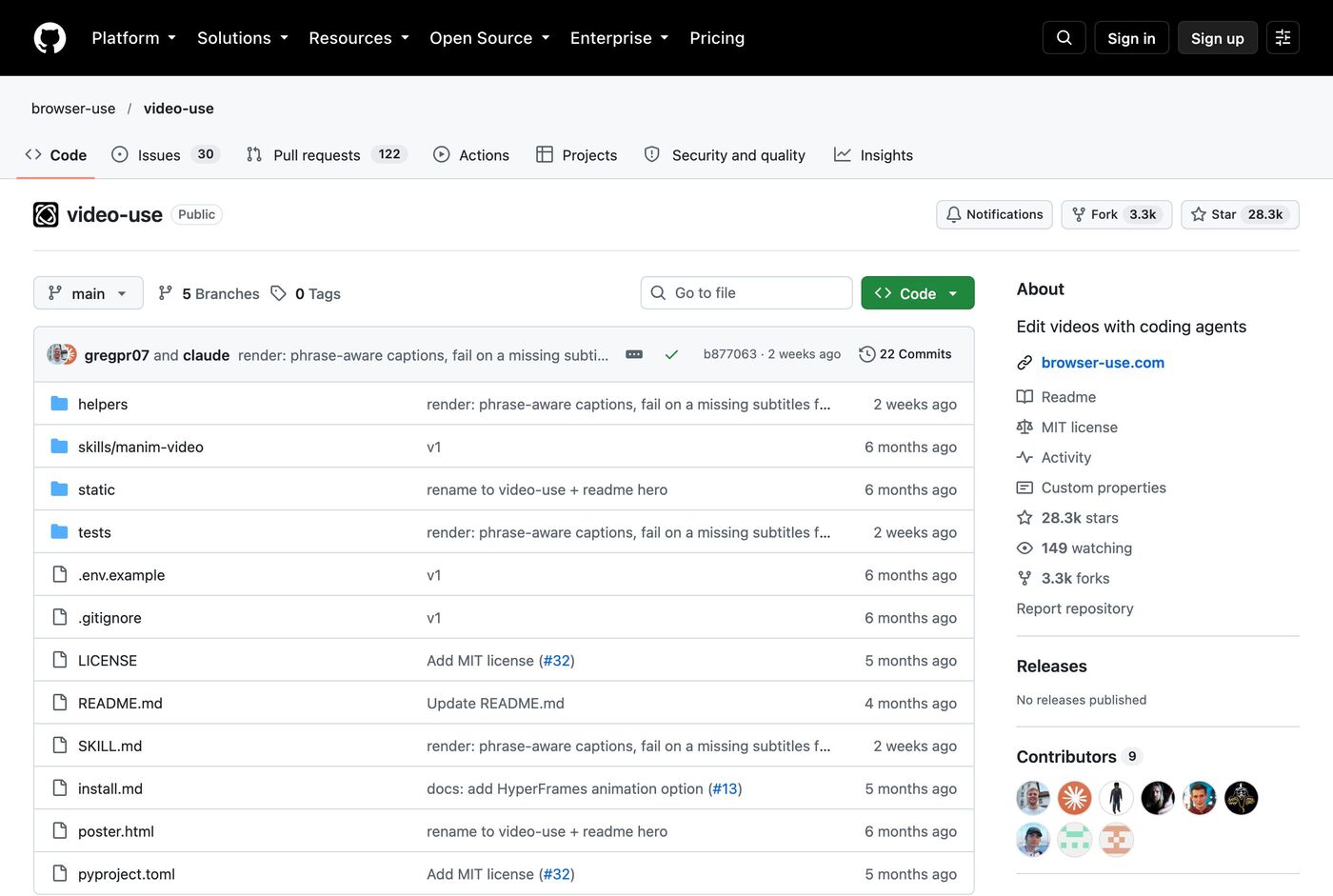Click the orange starburst contributor avatar
Screen dimensions: 1333x896
[1075, 798]
